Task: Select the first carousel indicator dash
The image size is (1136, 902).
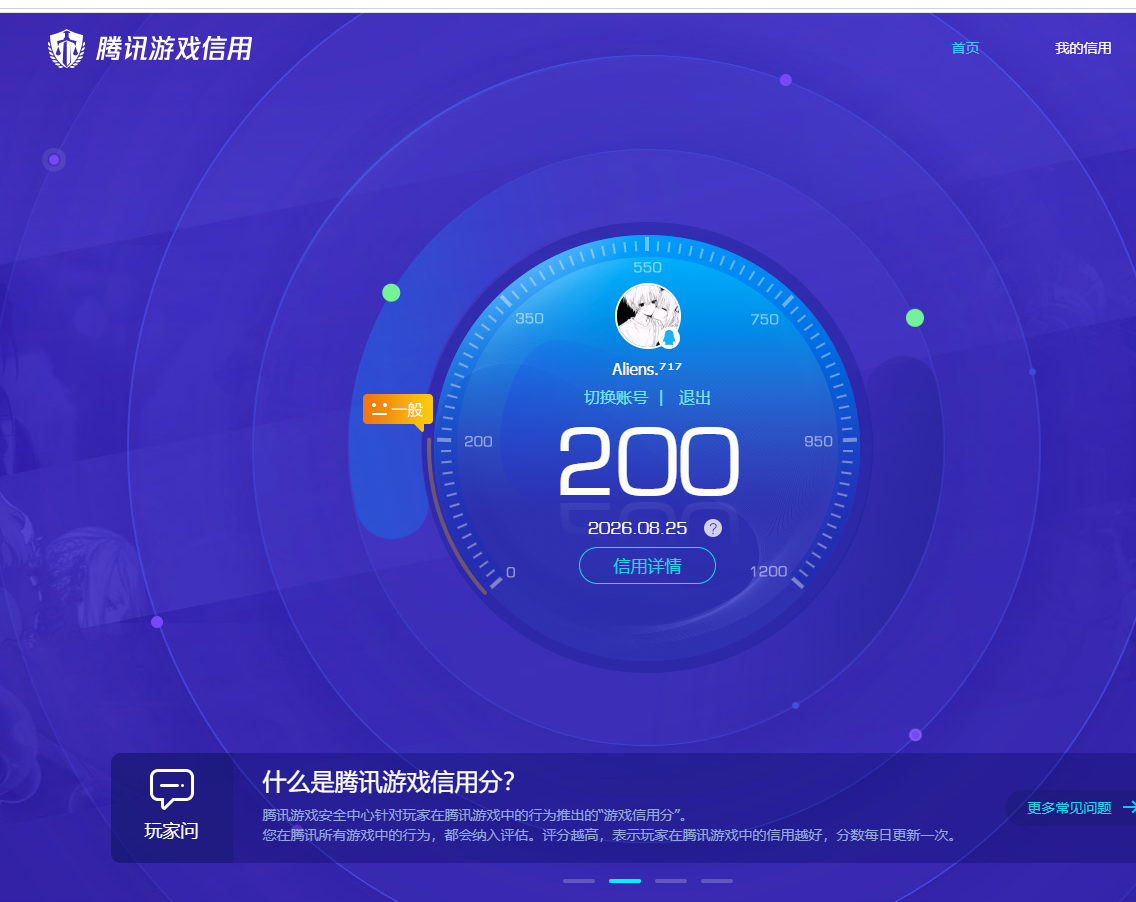Action: 579,881
